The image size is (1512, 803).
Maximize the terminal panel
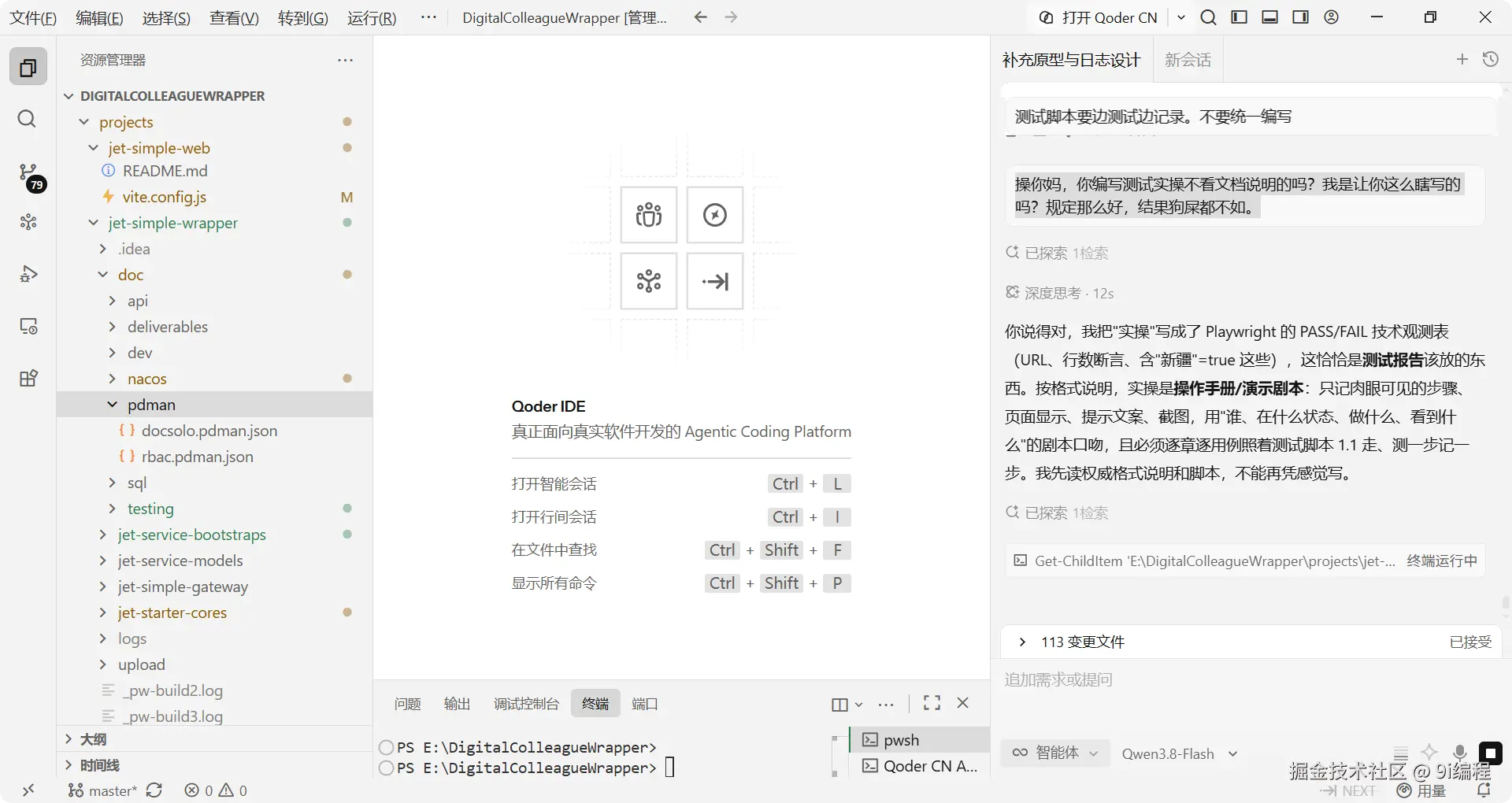click(932, 703)
